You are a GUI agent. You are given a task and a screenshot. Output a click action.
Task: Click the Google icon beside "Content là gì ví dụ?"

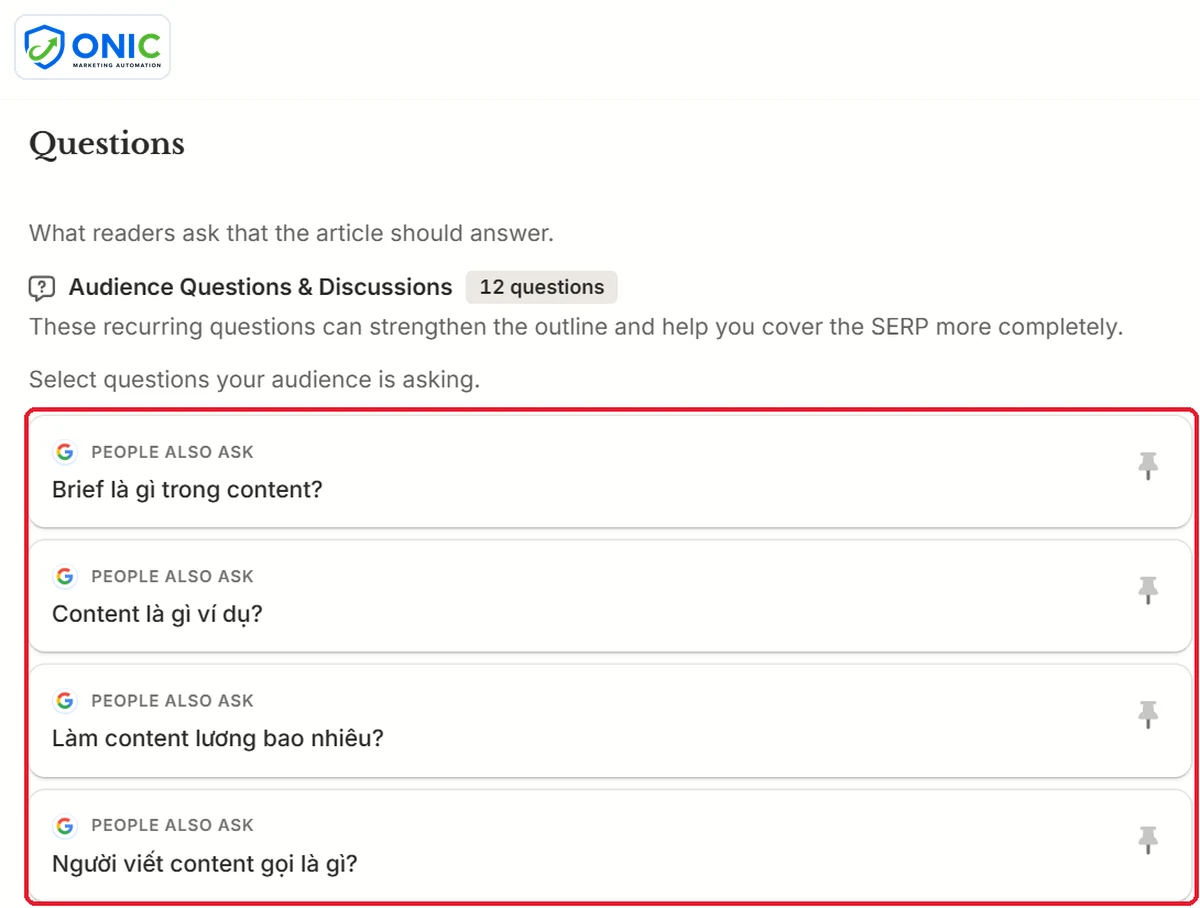65,576
